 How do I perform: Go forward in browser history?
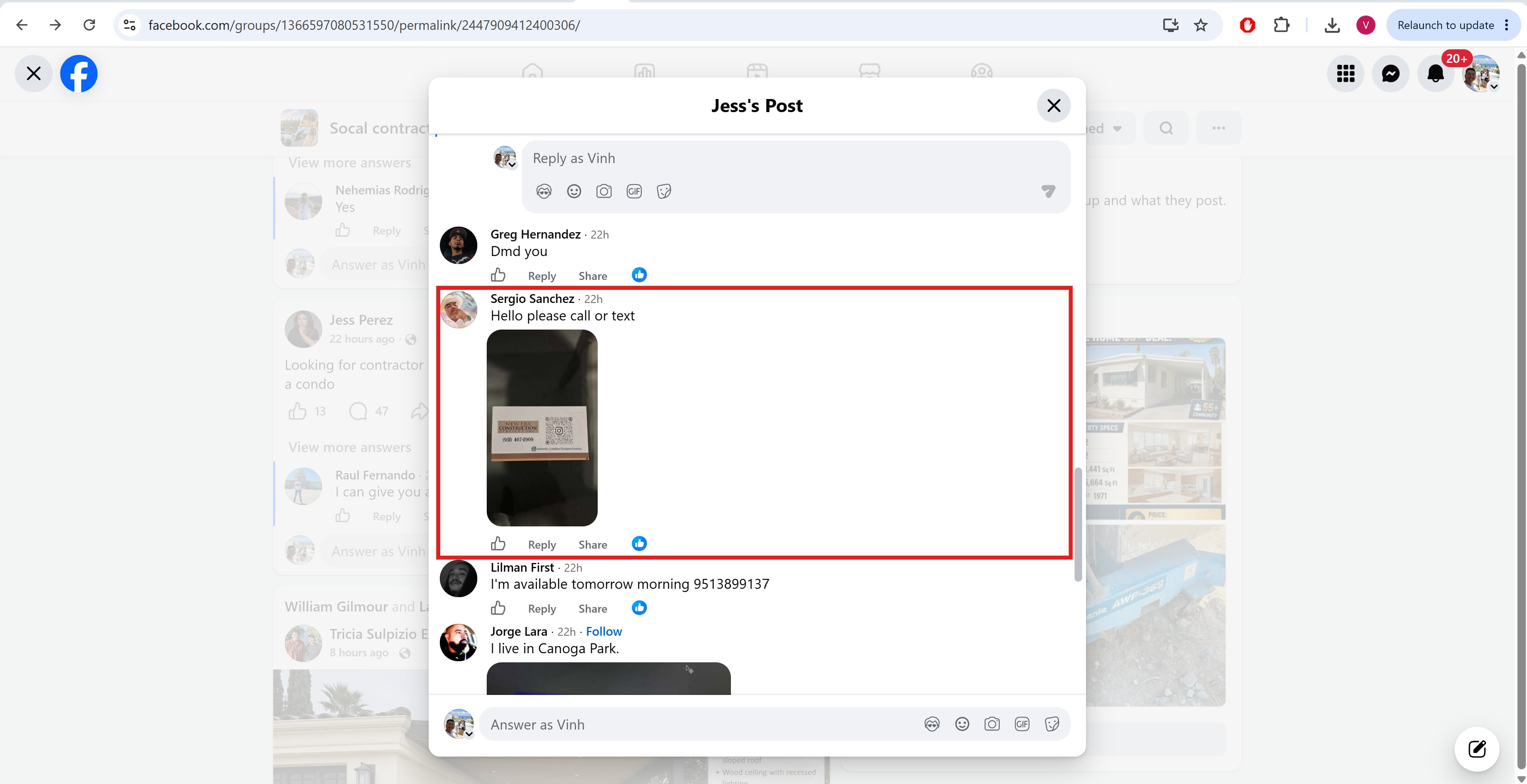tap(55, 25)
